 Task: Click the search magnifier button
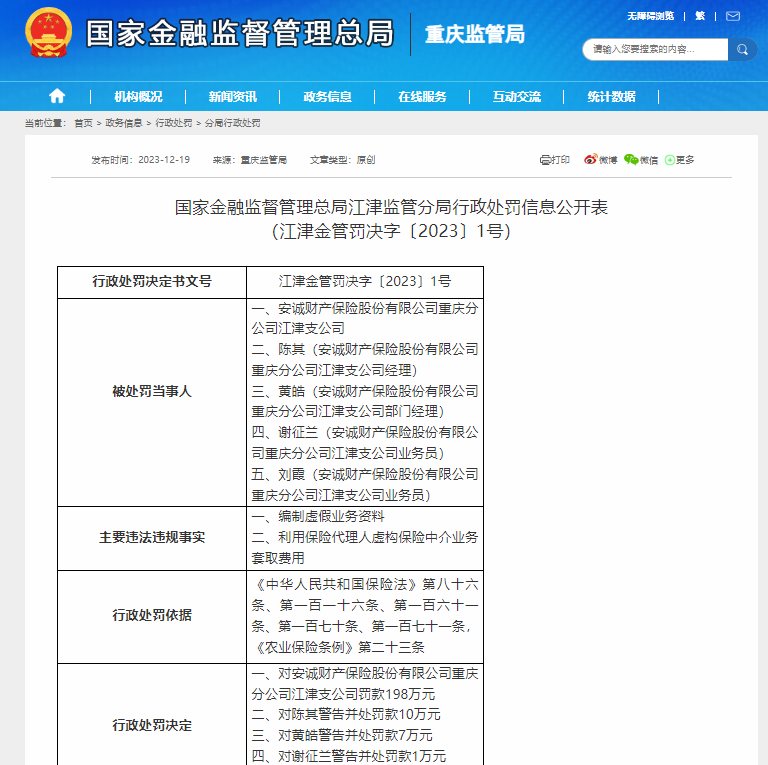tap(743, 49)
